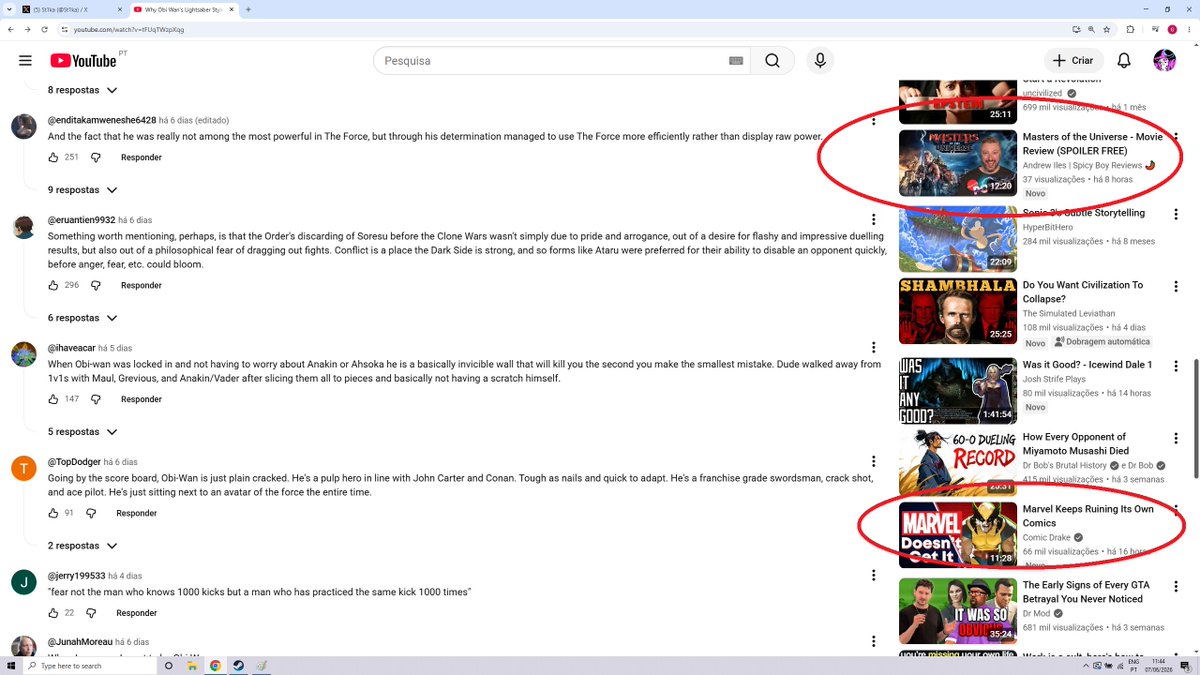
Task: Click Responder under @jerry199533's comment
Action: (136, 613)
